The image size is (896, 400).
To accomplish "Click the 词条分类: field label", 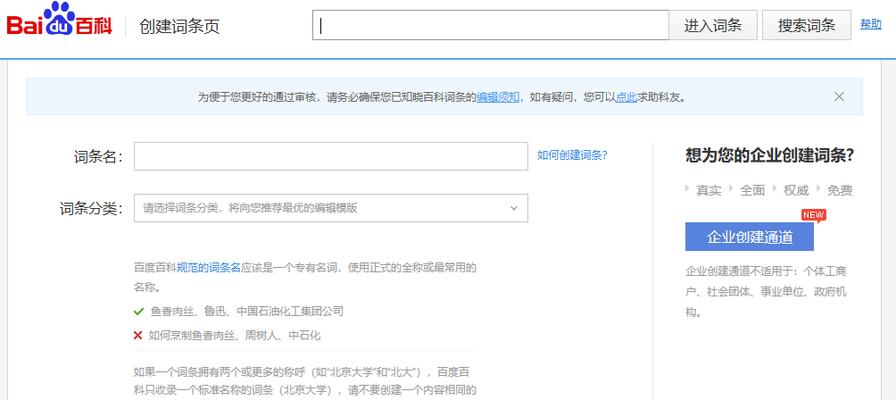I will [91, 209].
